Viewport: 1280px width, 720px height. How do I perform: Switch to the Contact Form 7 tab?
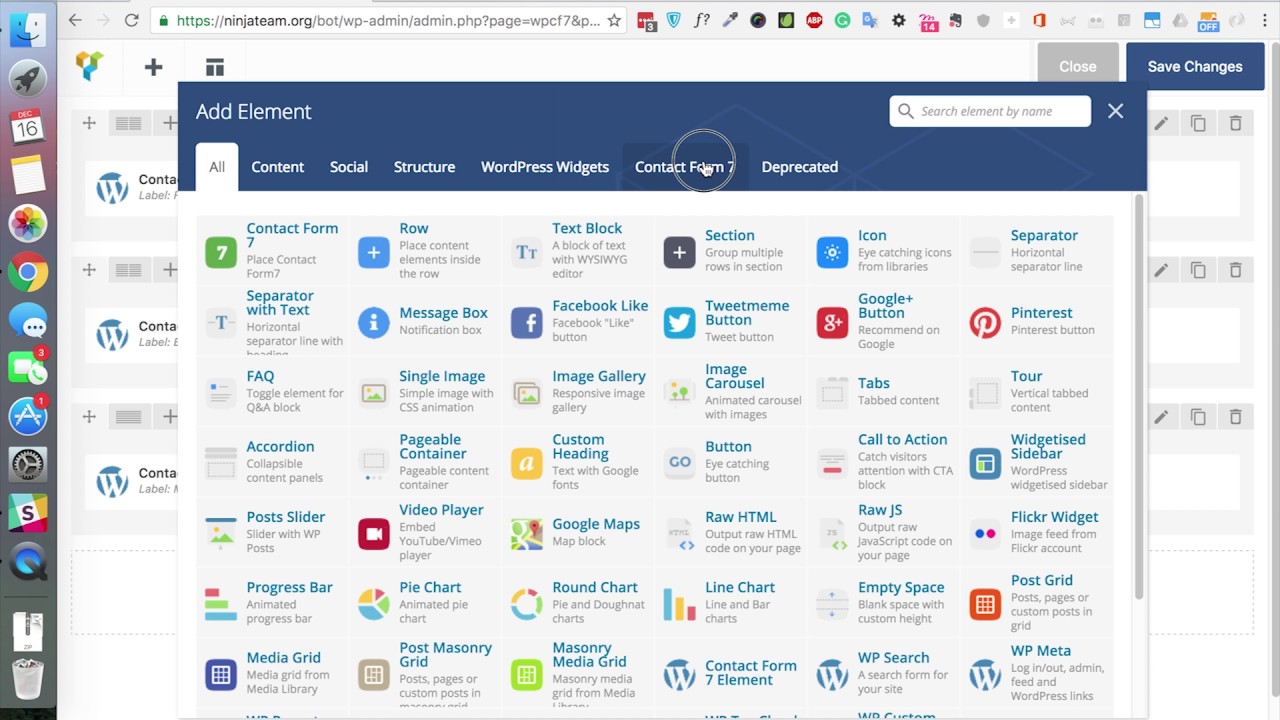pyautogui.click(x=684, y=167)
